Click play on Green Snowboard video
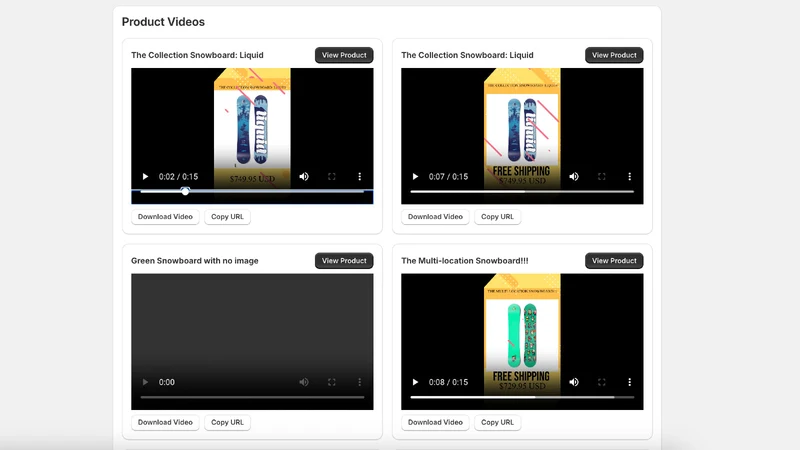The image size is (800, 450). coord(145,382)
